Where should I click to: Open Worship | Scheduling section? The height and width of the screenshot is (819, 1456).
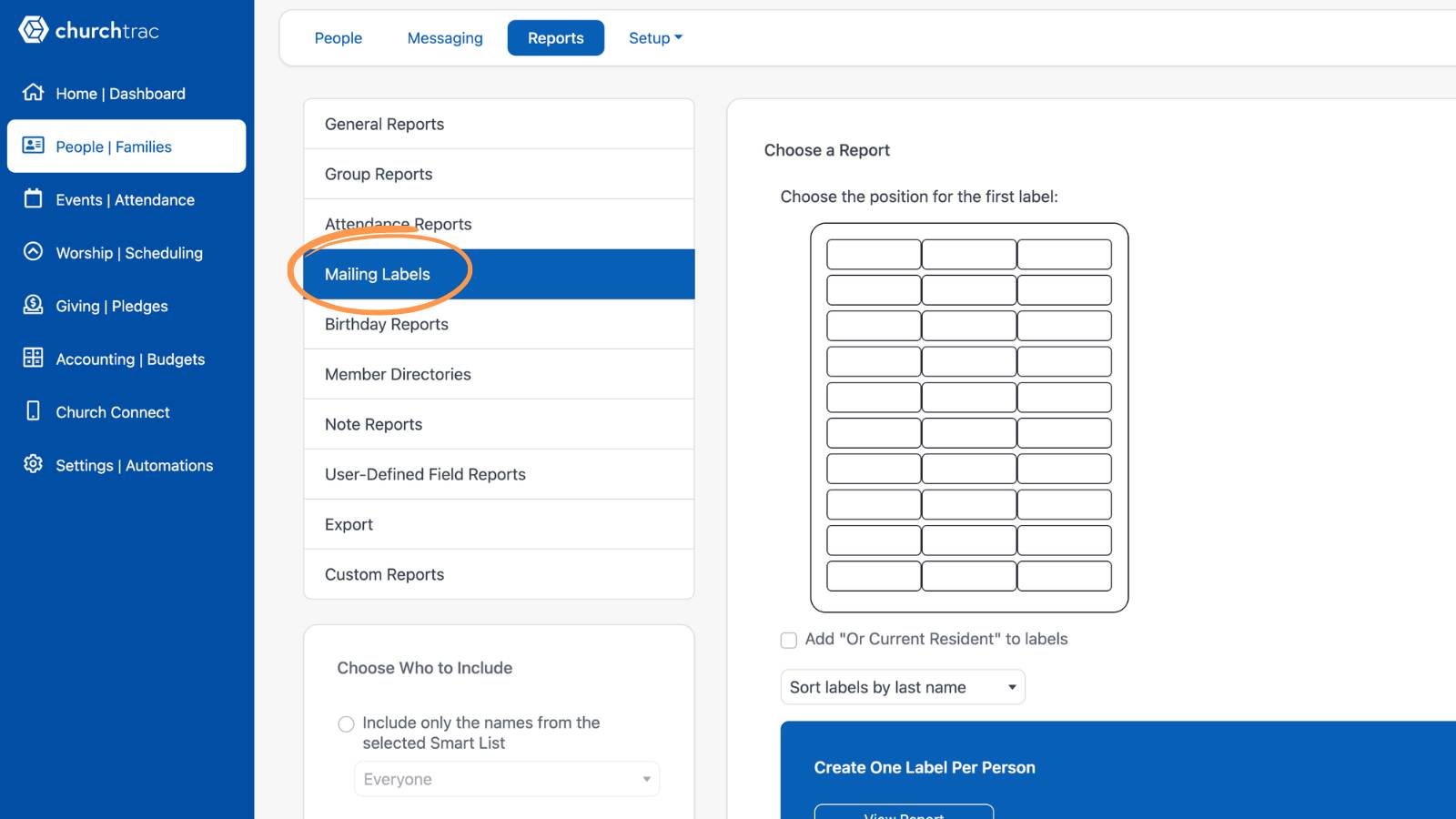[126, 253]
